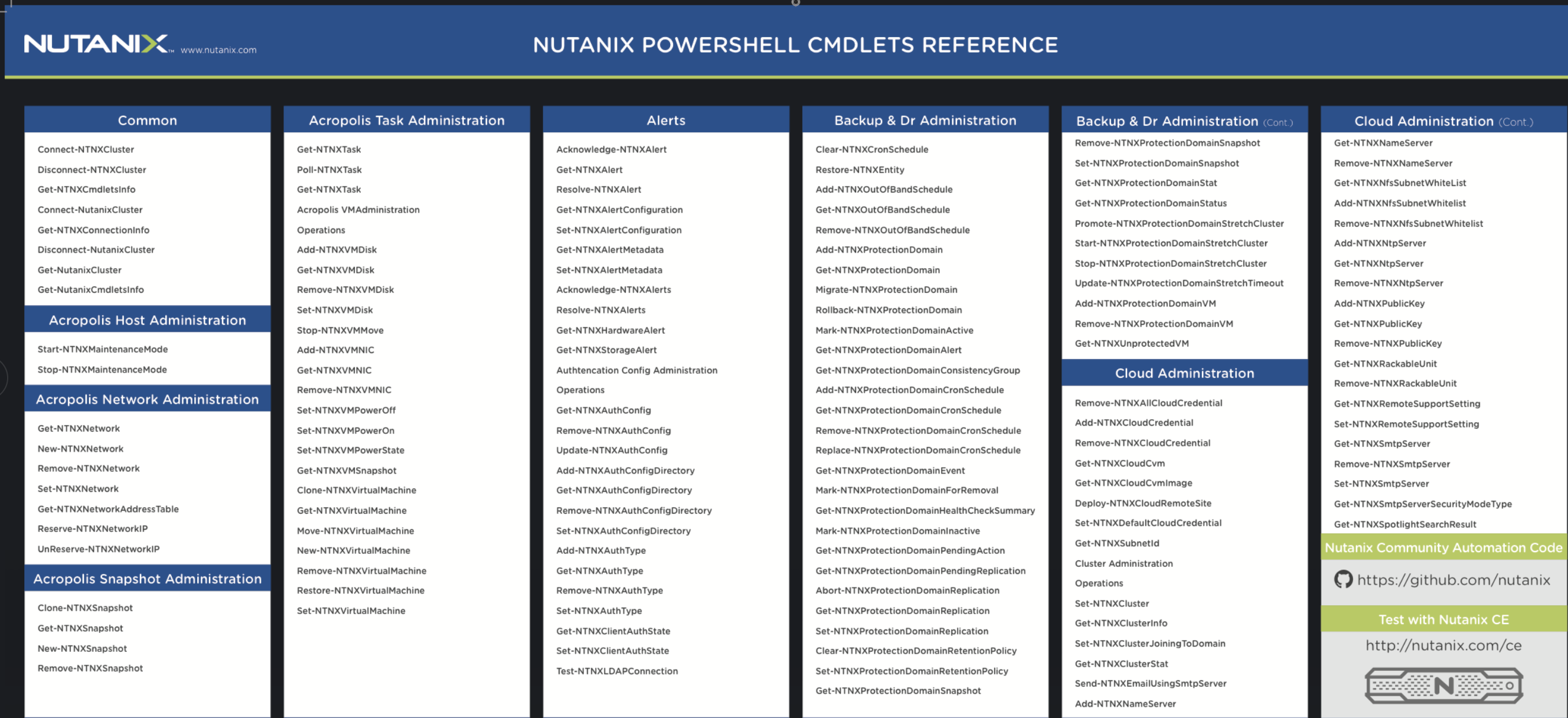Select Get-NTNXSpotlightSearchResult text
Image resolution: width=1568 pixels, height=718 pixels.
1405,524
